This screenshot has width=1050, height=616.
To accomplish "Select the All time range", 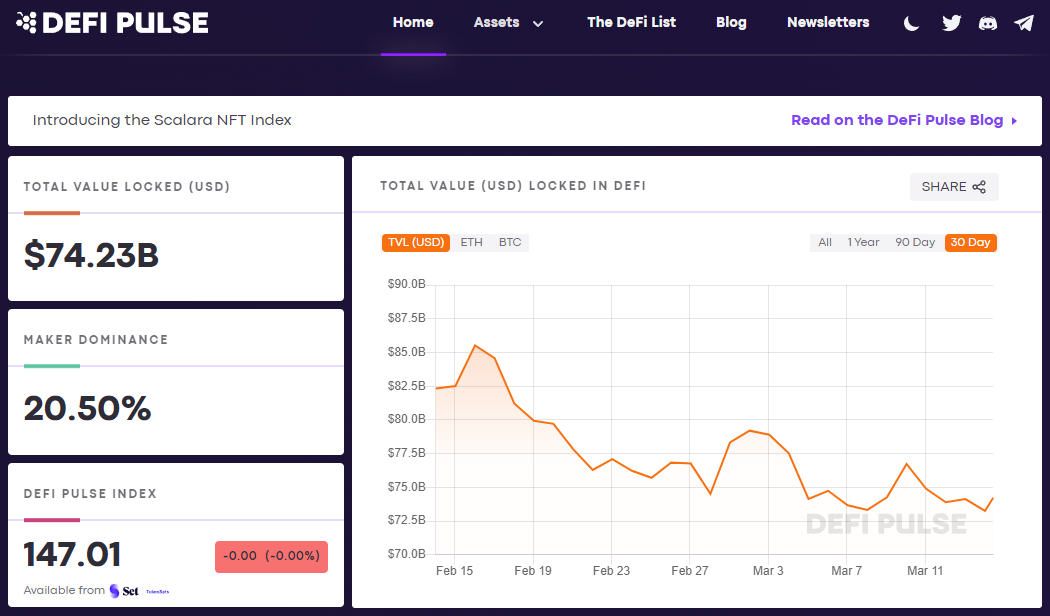I will [x=825, y=242].
